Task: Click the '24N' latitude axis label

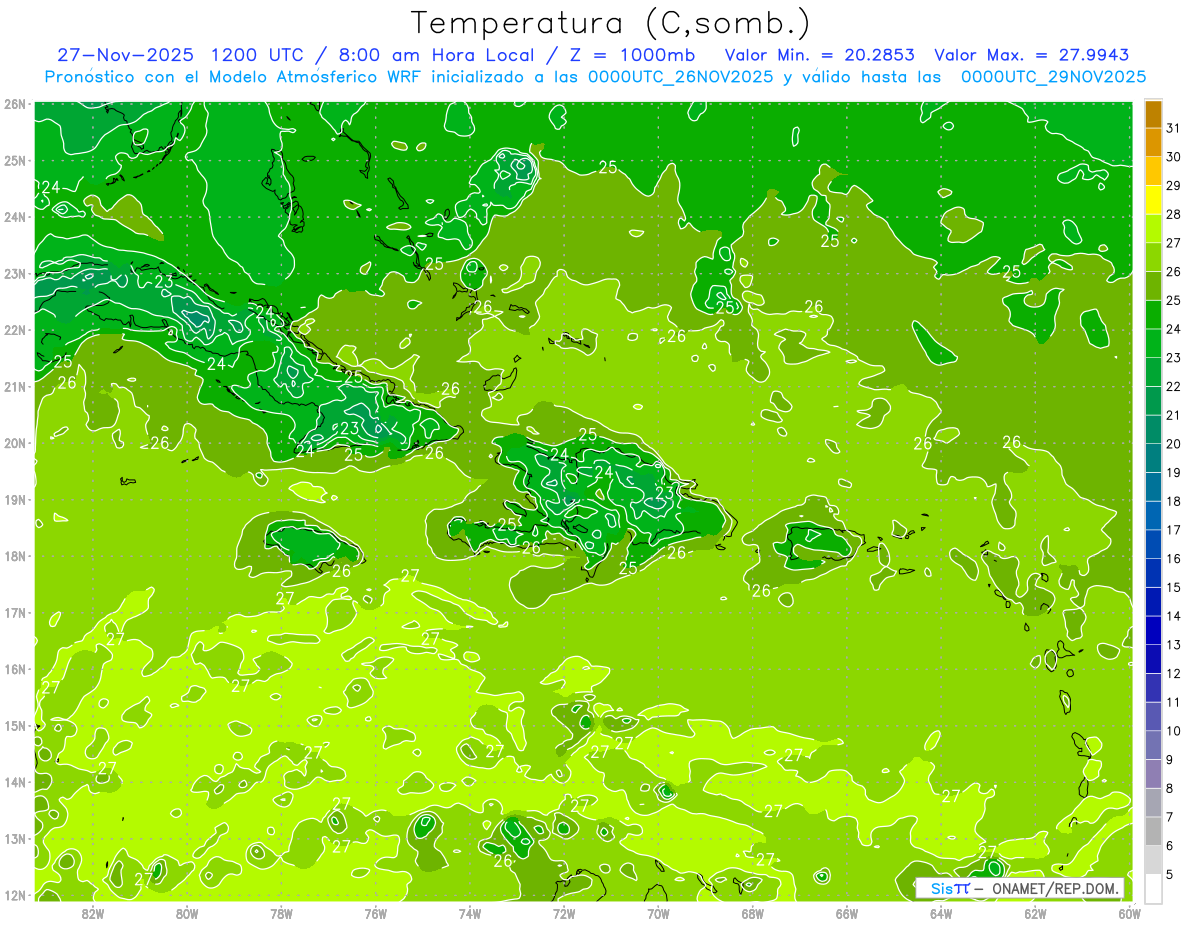Action: [x=15, y=217]
